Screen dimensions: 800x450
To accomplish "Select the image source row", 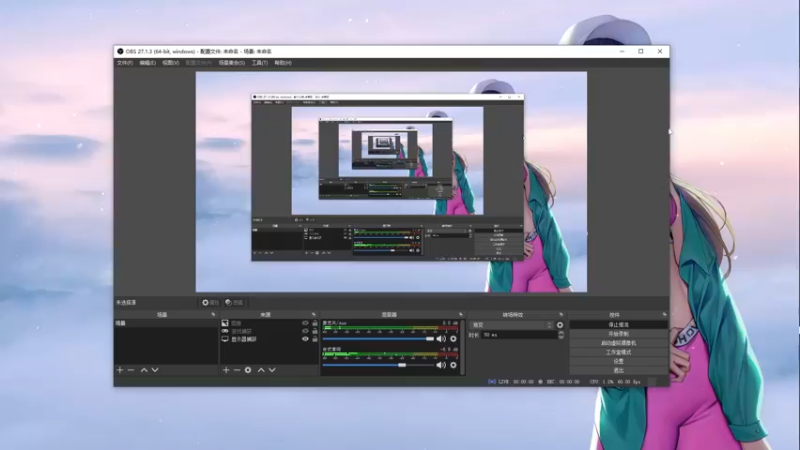I will (x=269, y=323).
